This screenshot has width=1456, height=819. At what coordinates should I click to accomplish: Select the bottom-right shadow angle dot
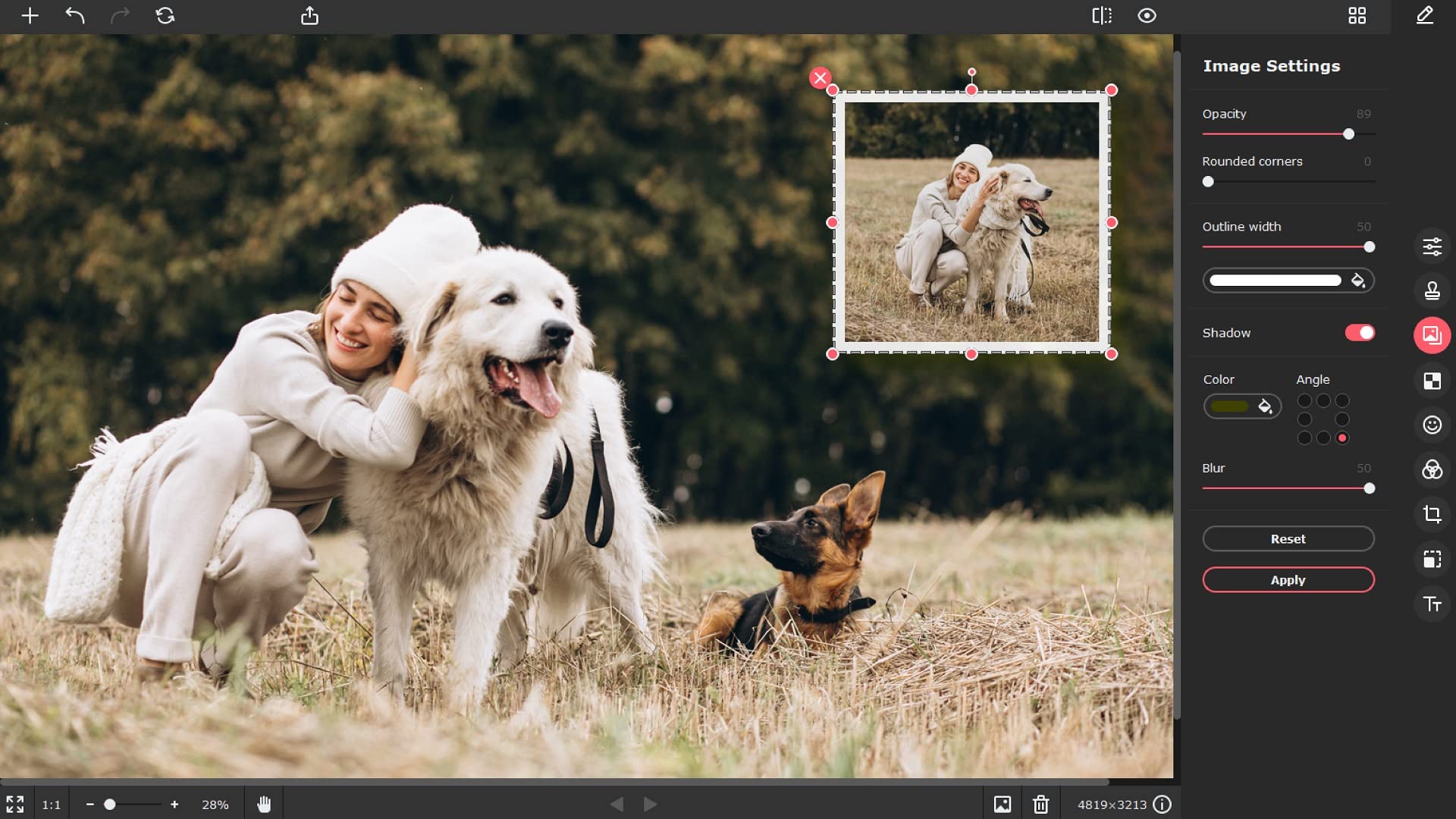click(1342, 438)
